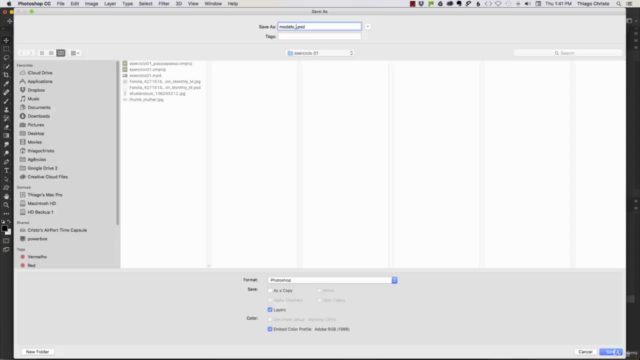Select the Move tool in Photoshop toolbar
The width and height of the screenshot is (640, 360).
6,40
